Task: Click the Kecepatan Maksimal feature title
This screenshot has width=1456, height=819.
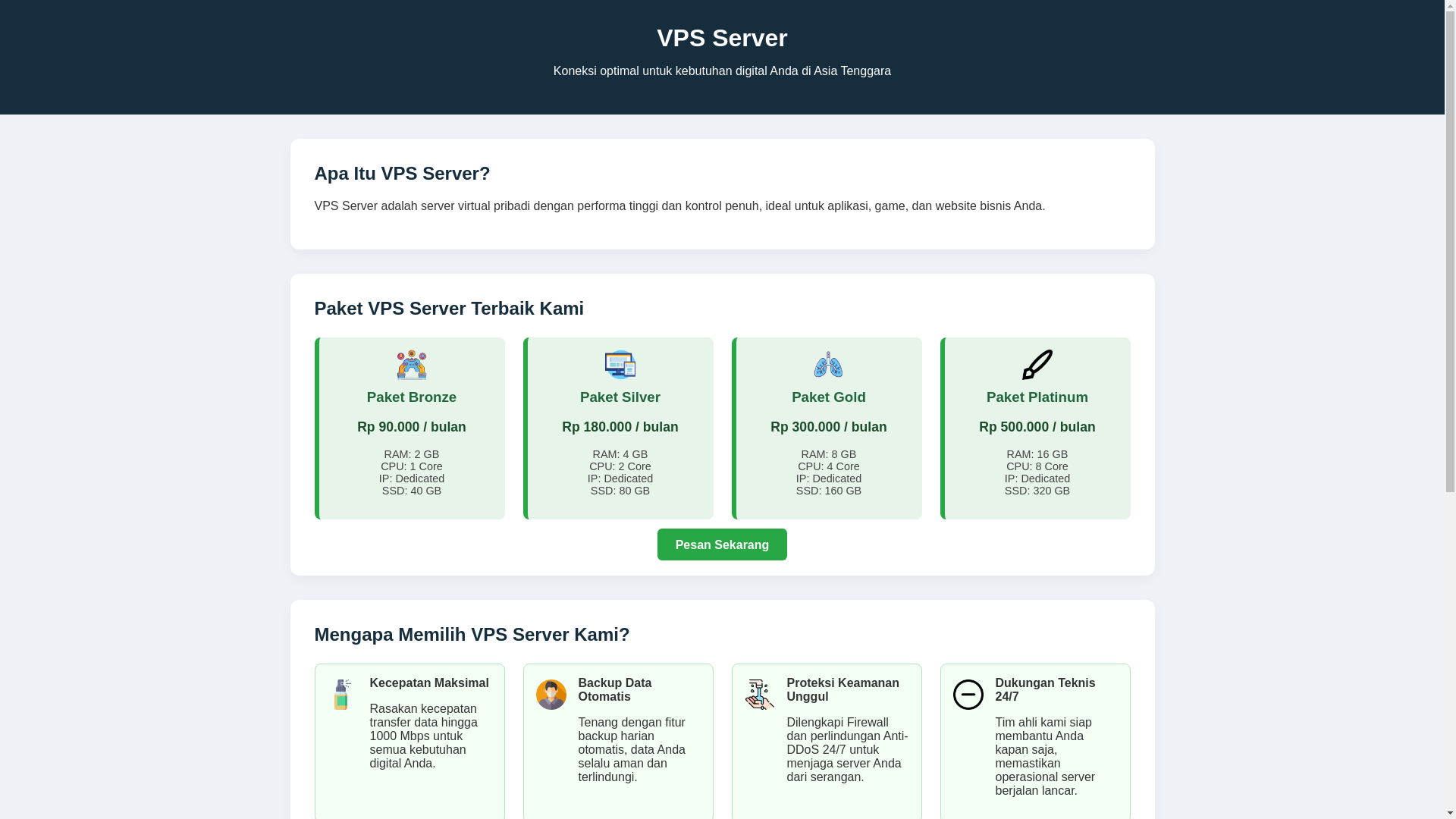Action: click(x=429, y=683)
